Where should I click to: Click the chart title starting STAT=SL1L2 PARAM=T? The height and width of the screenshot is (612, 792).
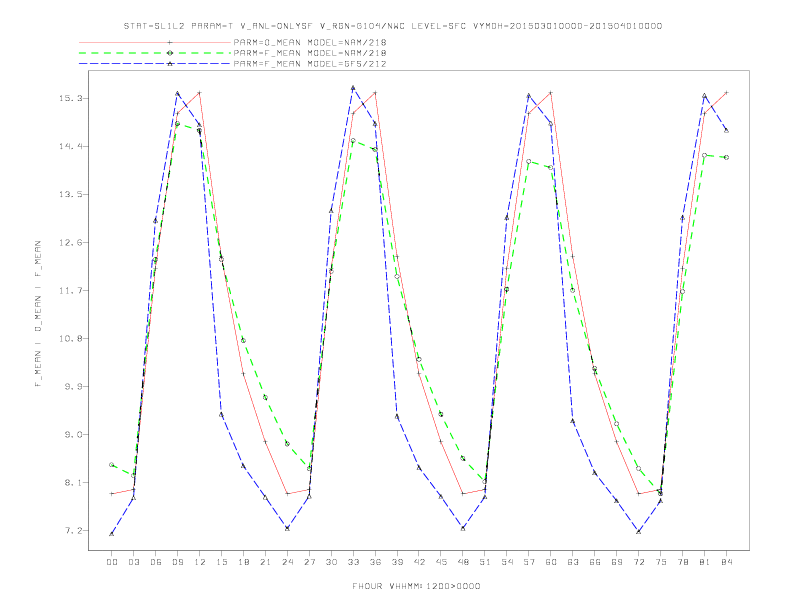coord(392,26)
